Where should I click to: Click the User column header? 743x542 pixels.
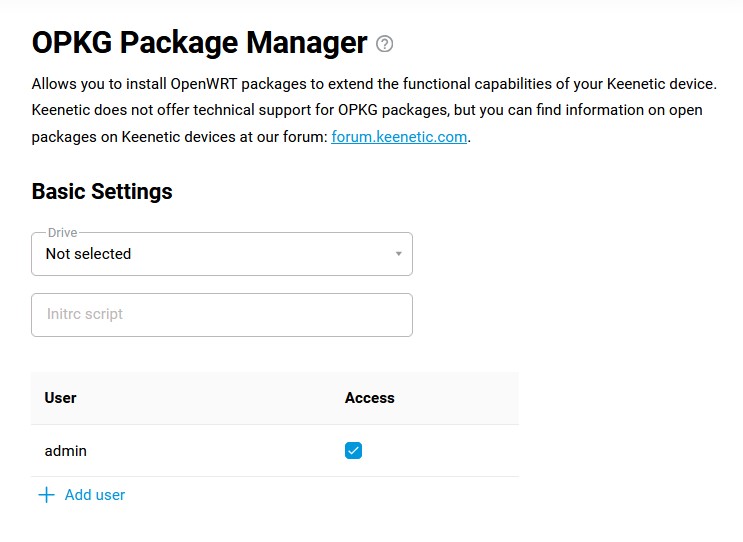(61, 398)
